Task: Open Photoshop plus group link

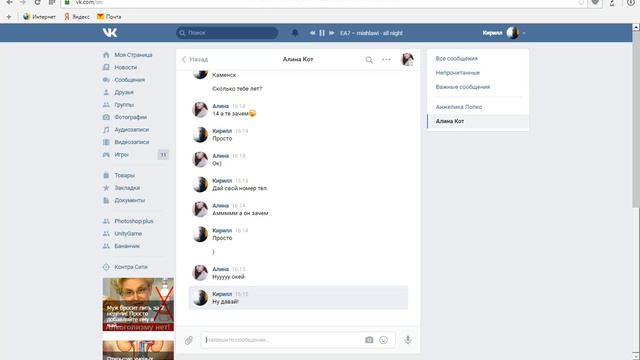Action: click(133, 221)
